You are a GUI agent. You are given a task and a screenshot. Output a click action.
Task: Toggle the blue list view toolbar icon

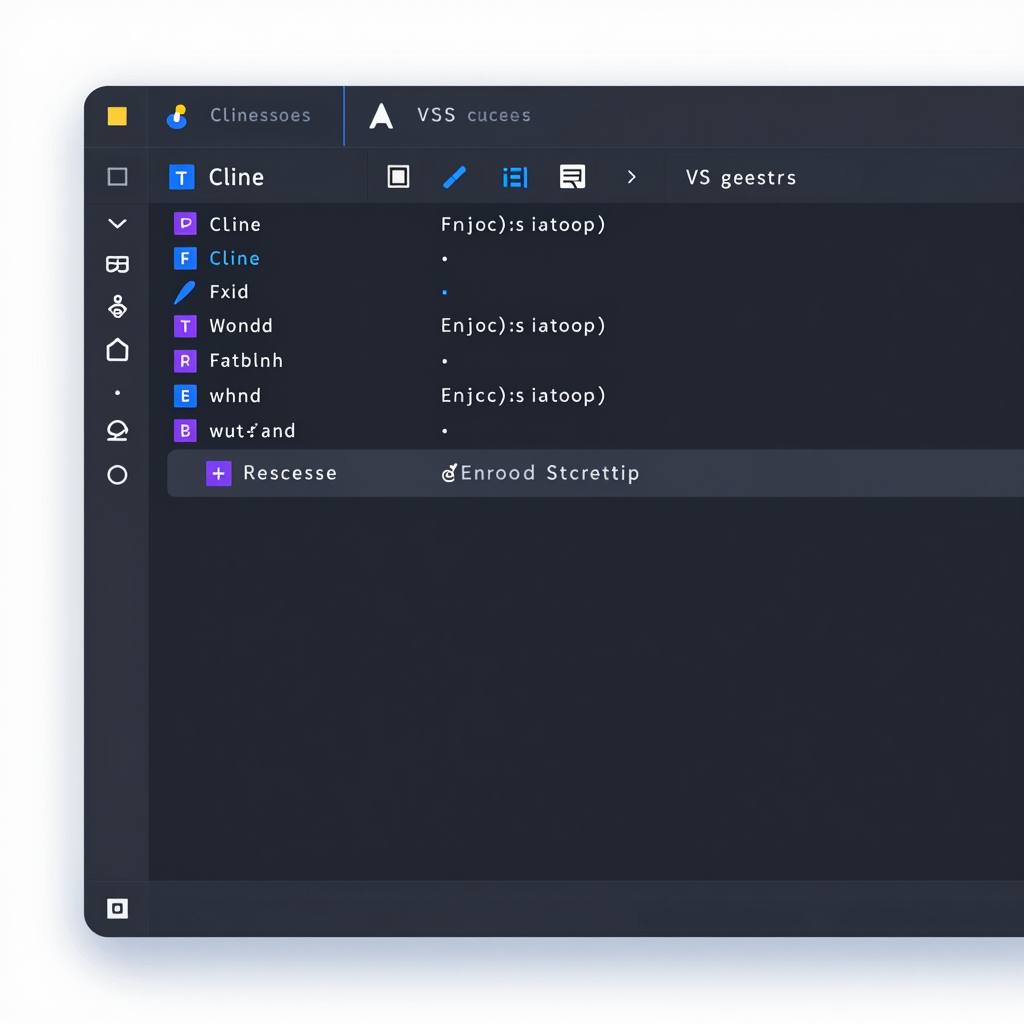click(x=515, y=177)
